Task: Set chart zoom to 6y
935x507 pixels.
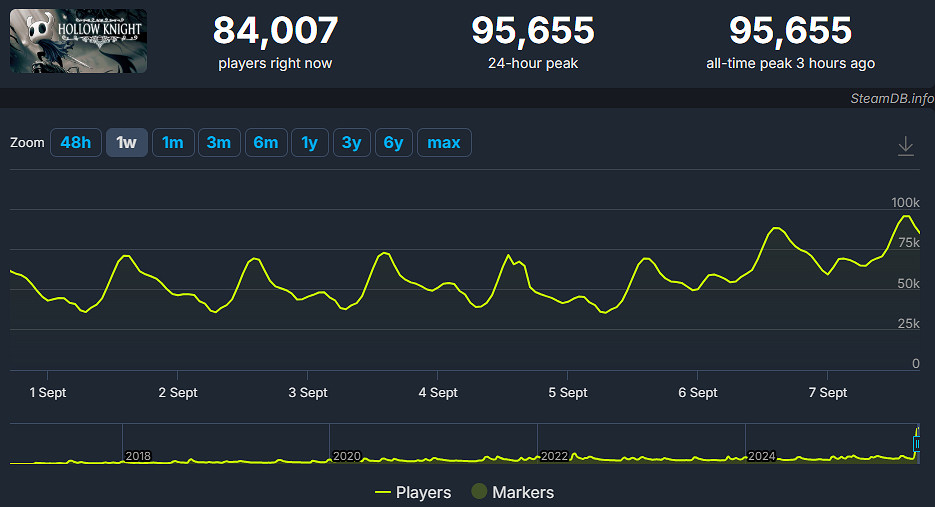Action: pos(394,143)
